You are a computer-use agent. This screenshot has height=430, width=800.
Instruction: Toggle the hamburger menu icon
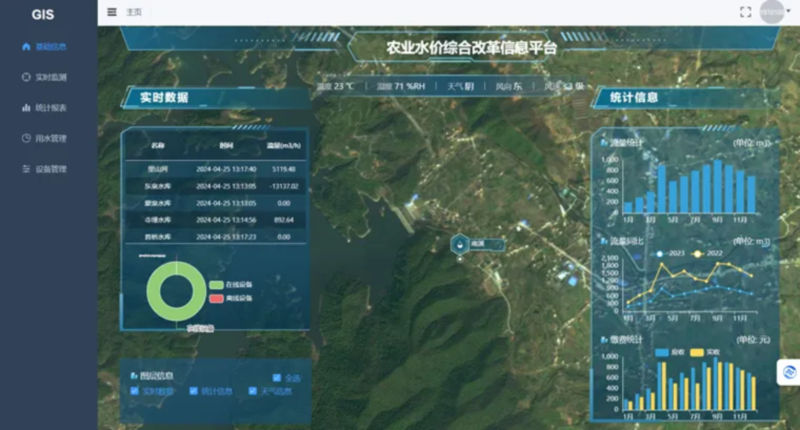pos(112,12)
